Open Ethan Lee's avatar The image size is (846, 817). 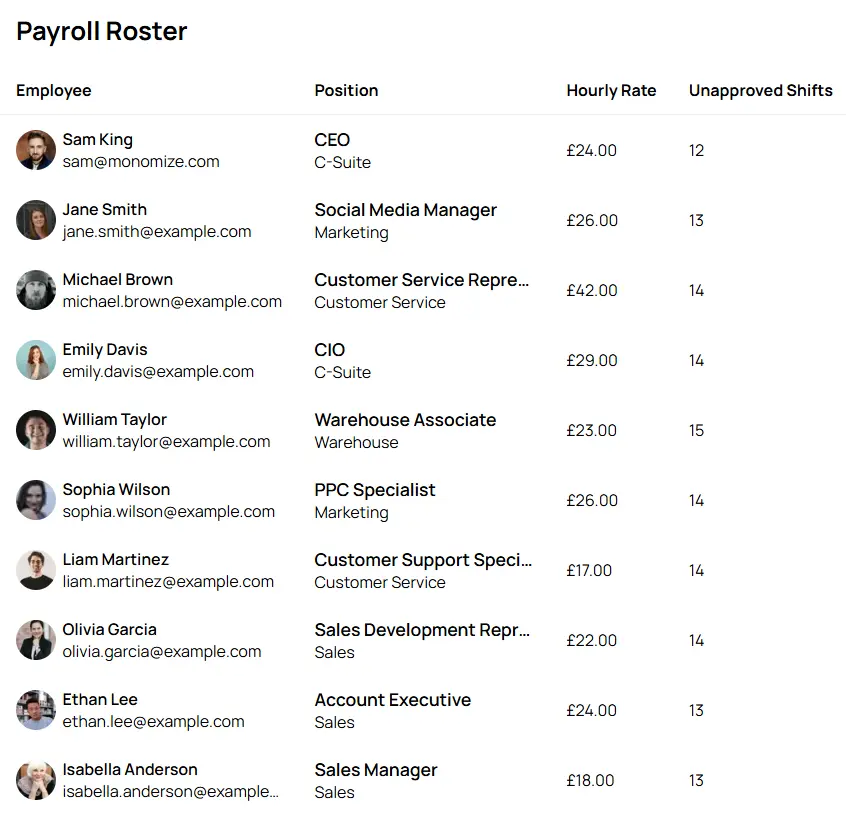click(36, 710)
